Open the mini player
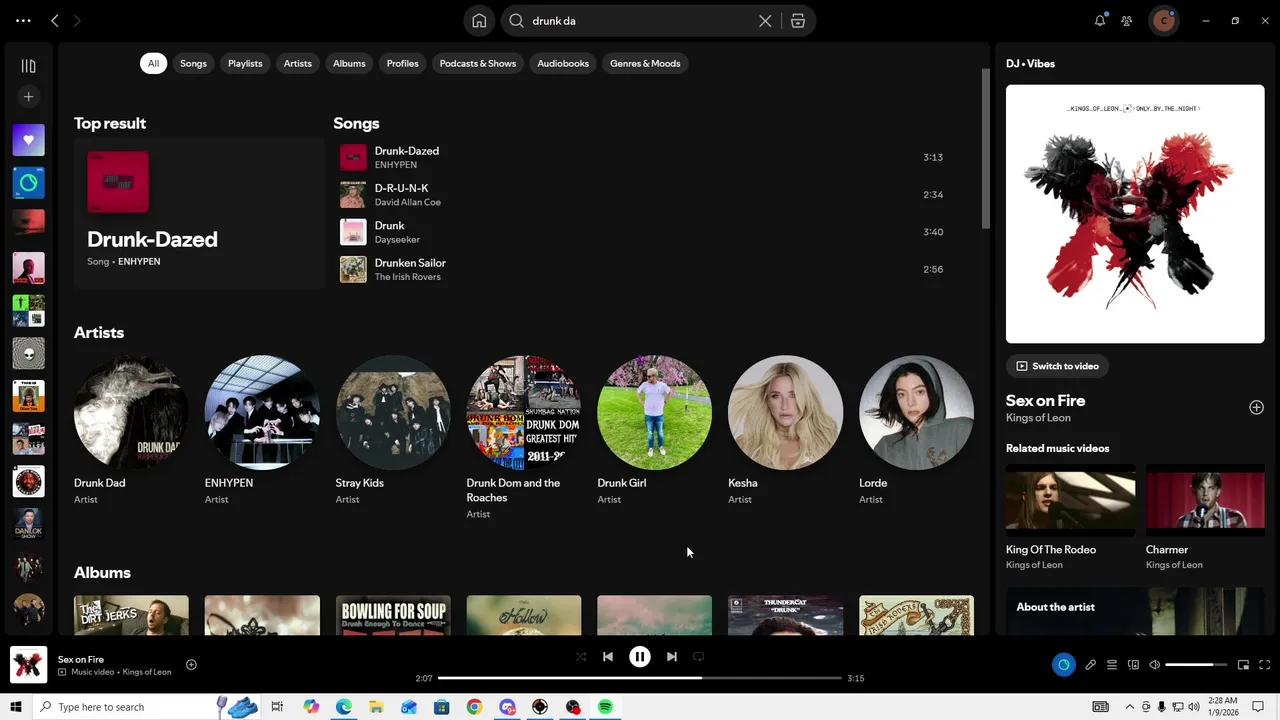This screenshot has height=720, width=1280. [x=1243, y=665]
